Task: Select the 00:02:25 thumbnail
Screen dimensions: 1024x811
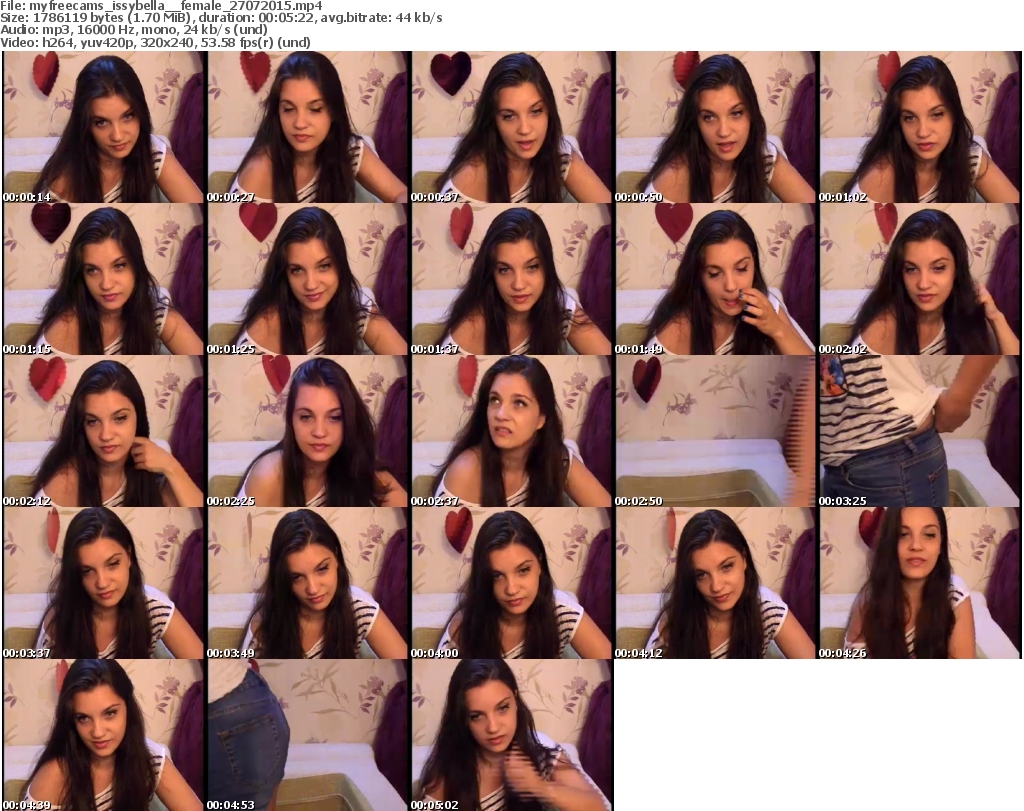Action: click(308, 431)
